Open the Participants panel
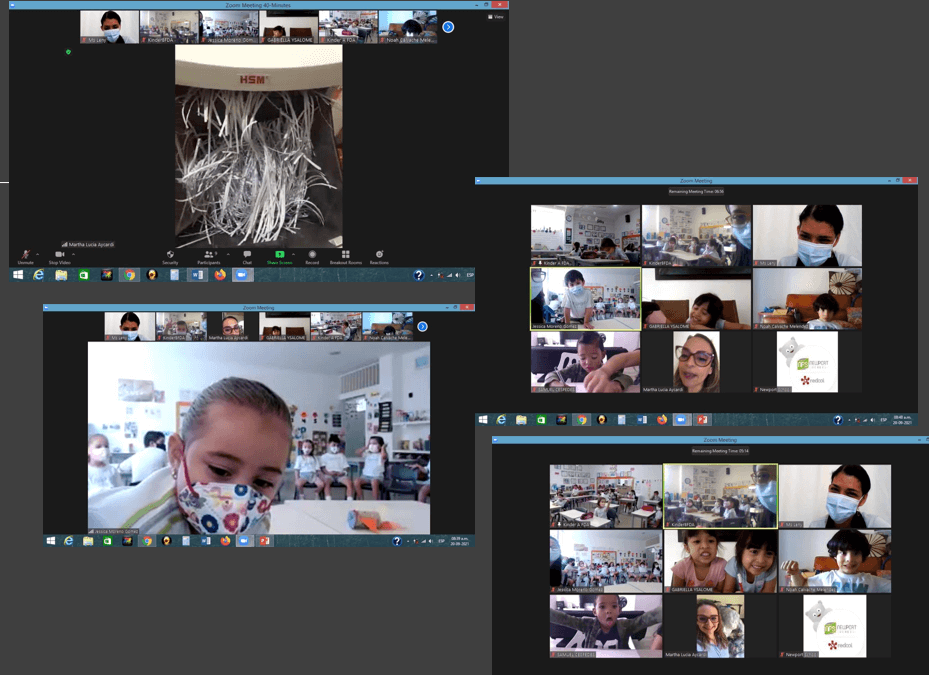929x675 pixels. tap(208, 256)
